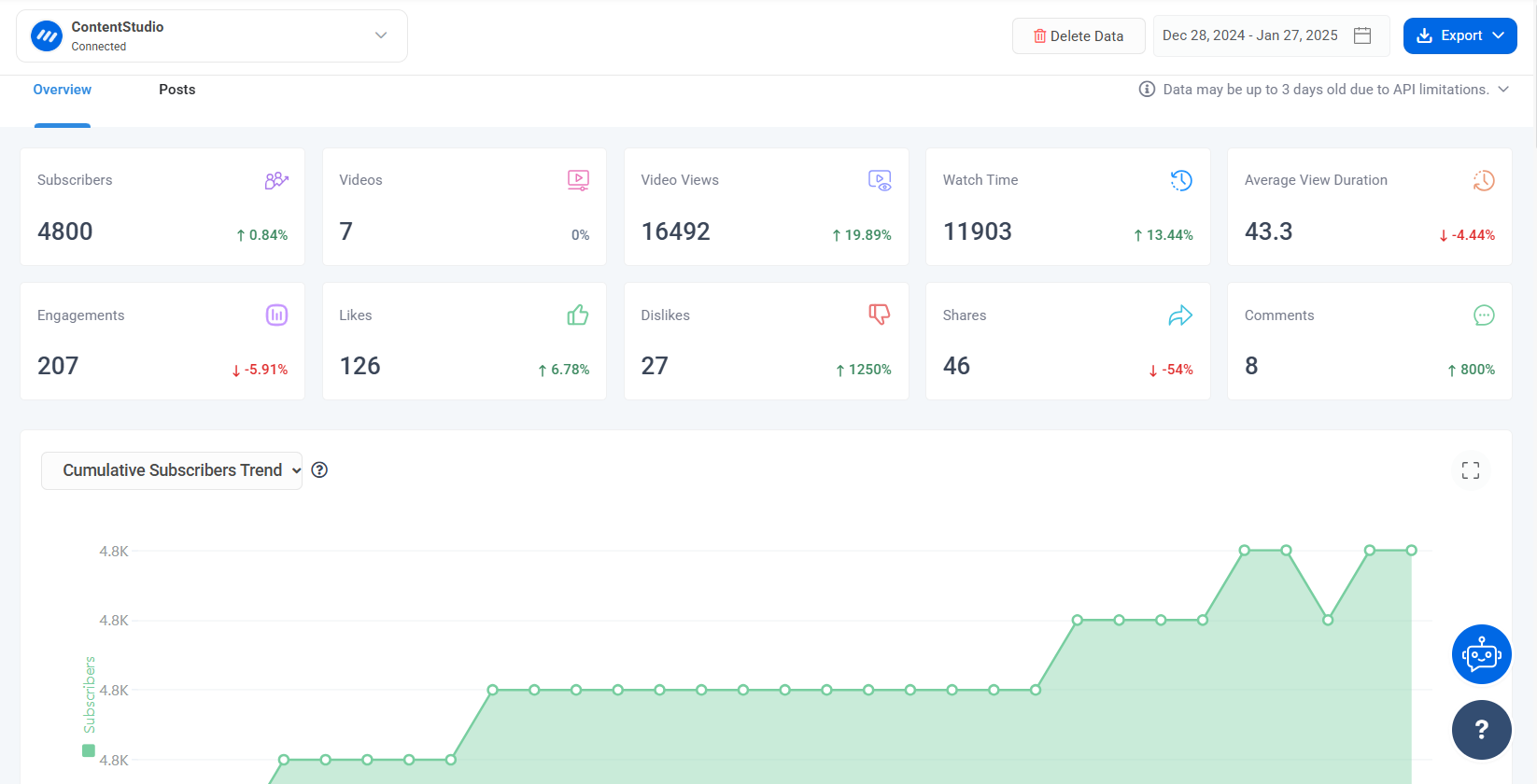The height and width of the screenshot is (784, 1537).
Task: Click the Subscribers value 4800
Action: 65,231
